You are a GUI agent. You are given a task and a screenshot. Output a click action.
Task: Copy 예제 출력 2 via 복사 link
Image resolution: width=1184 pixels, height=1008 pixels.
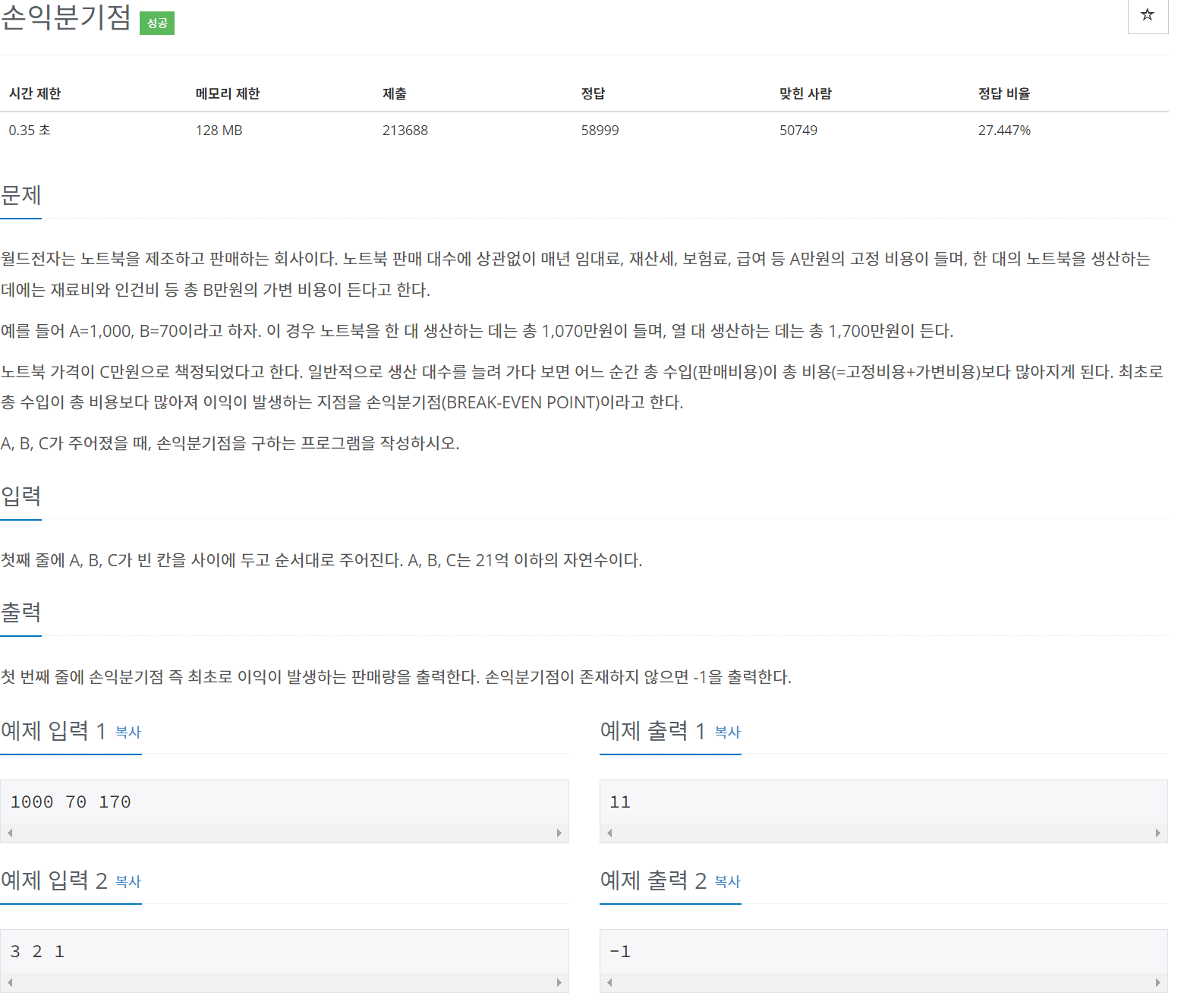728,881
